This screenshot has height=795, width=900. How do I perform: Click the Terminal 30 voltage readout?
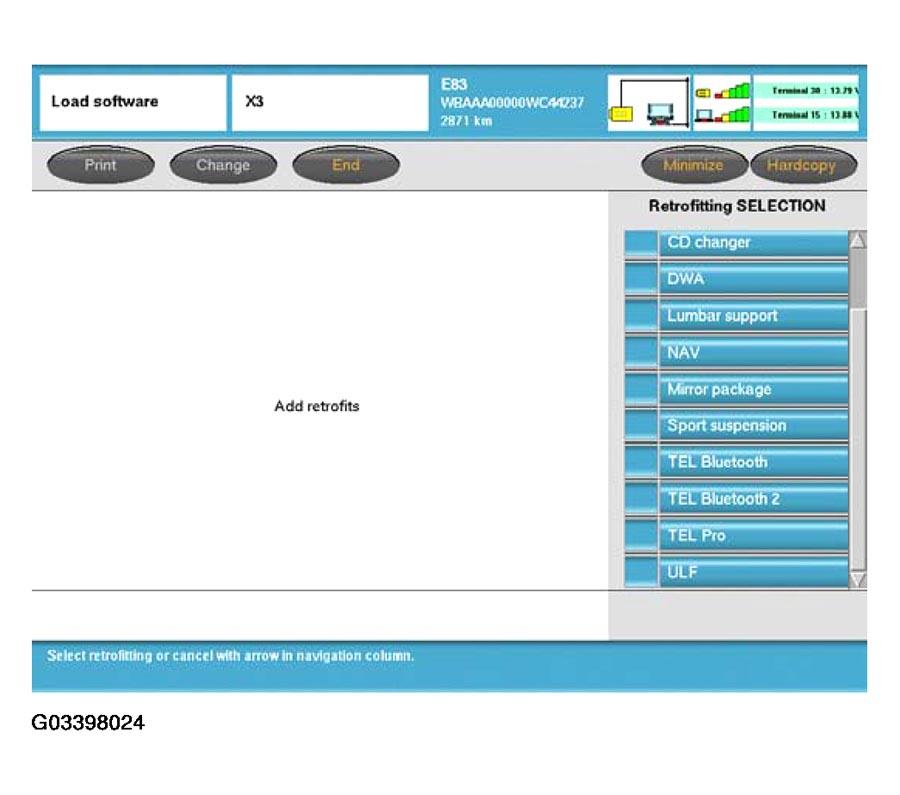point(808,90)
